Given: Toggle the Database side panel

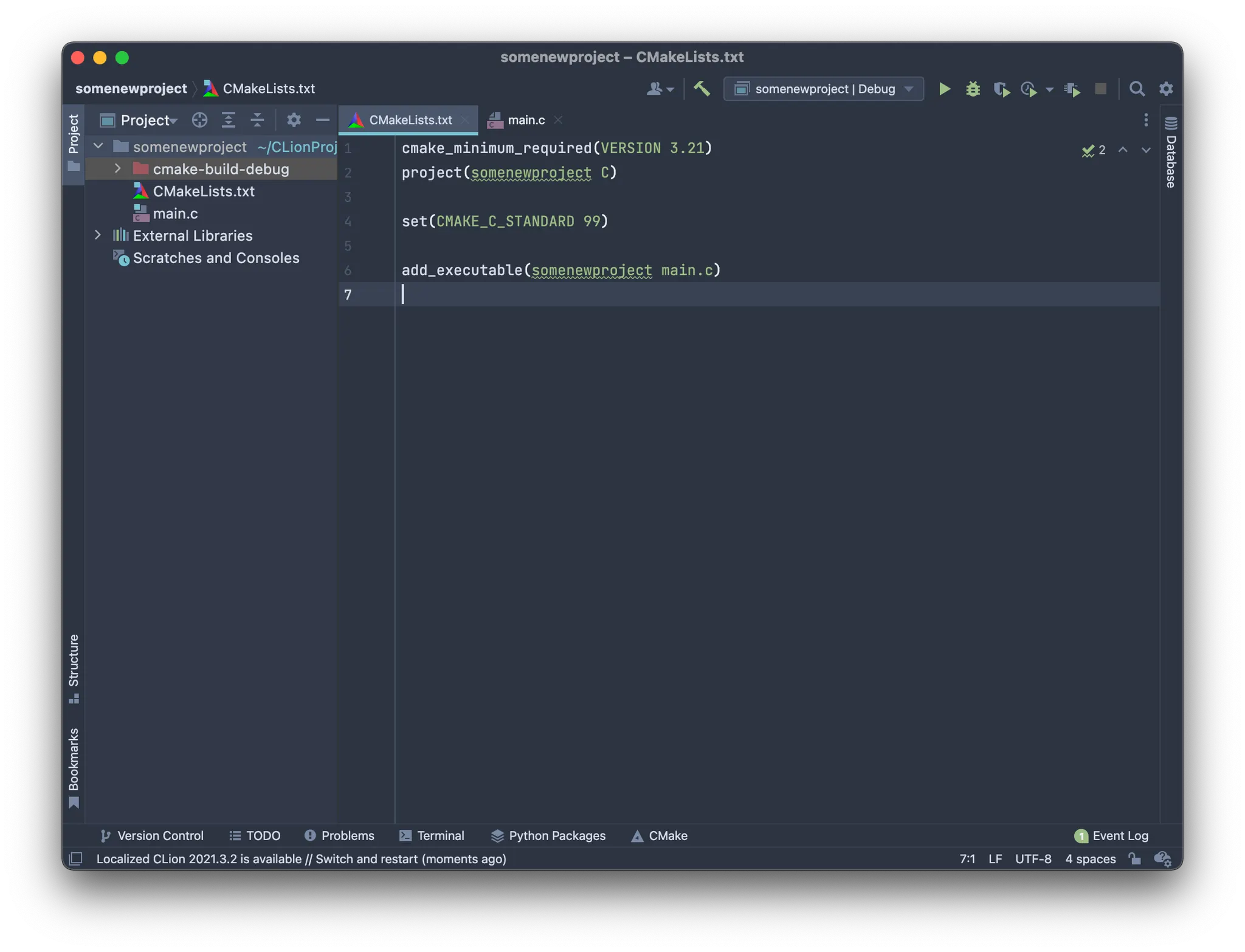Looking at the screenshot, I should 1171,153.
